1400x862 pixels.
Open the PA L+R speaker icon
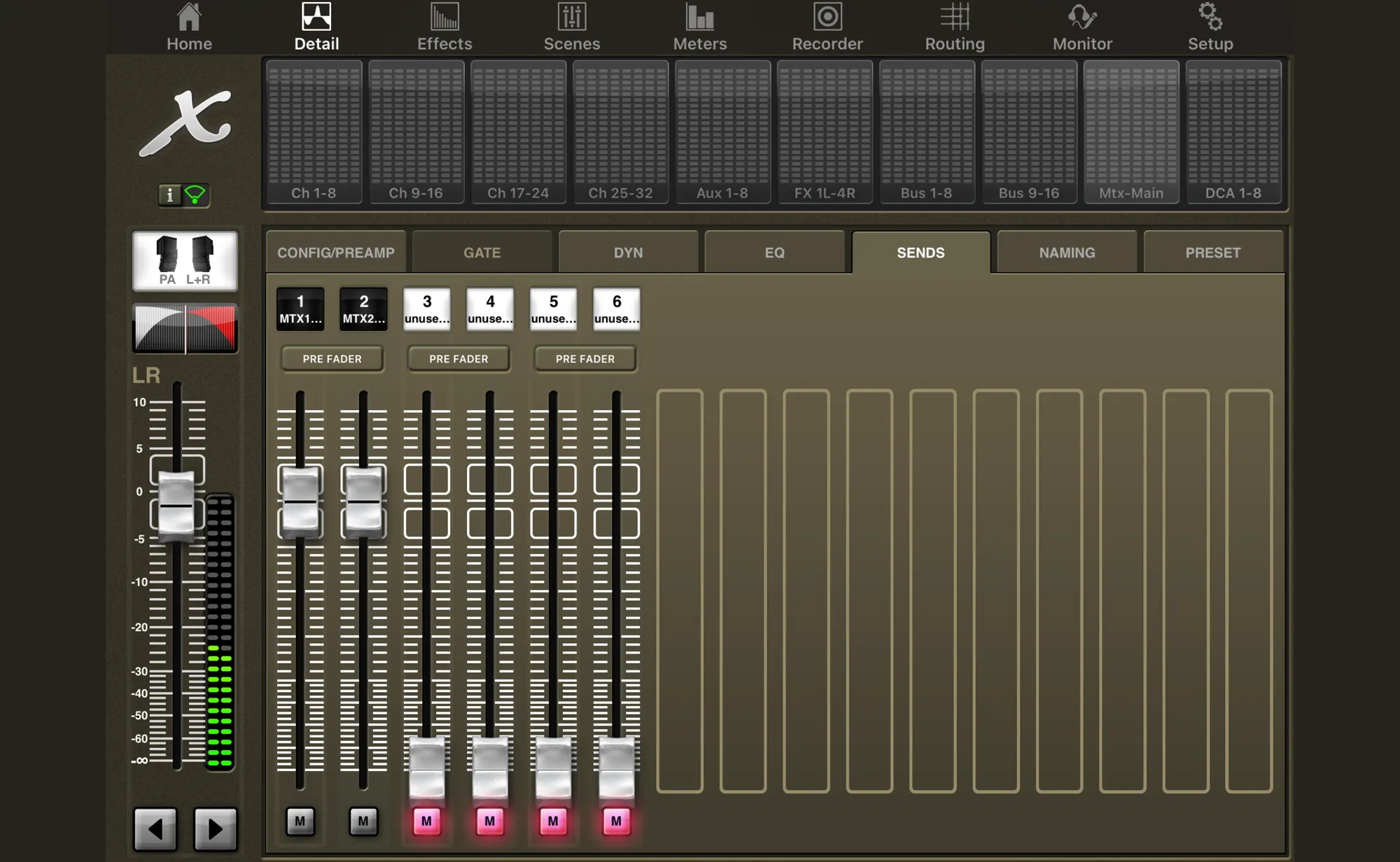coord(185,261)
